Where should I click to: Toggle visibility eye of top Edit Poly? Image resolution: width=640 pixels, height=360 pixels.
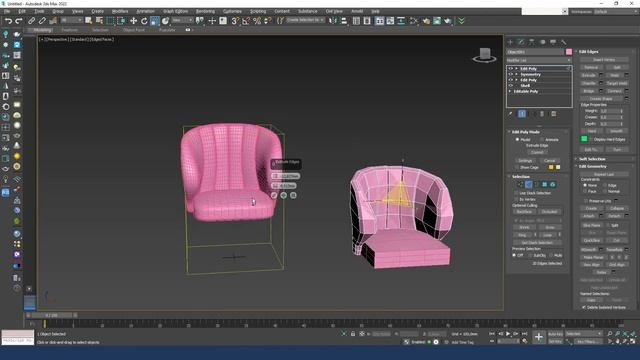click(x=511, y=69)
